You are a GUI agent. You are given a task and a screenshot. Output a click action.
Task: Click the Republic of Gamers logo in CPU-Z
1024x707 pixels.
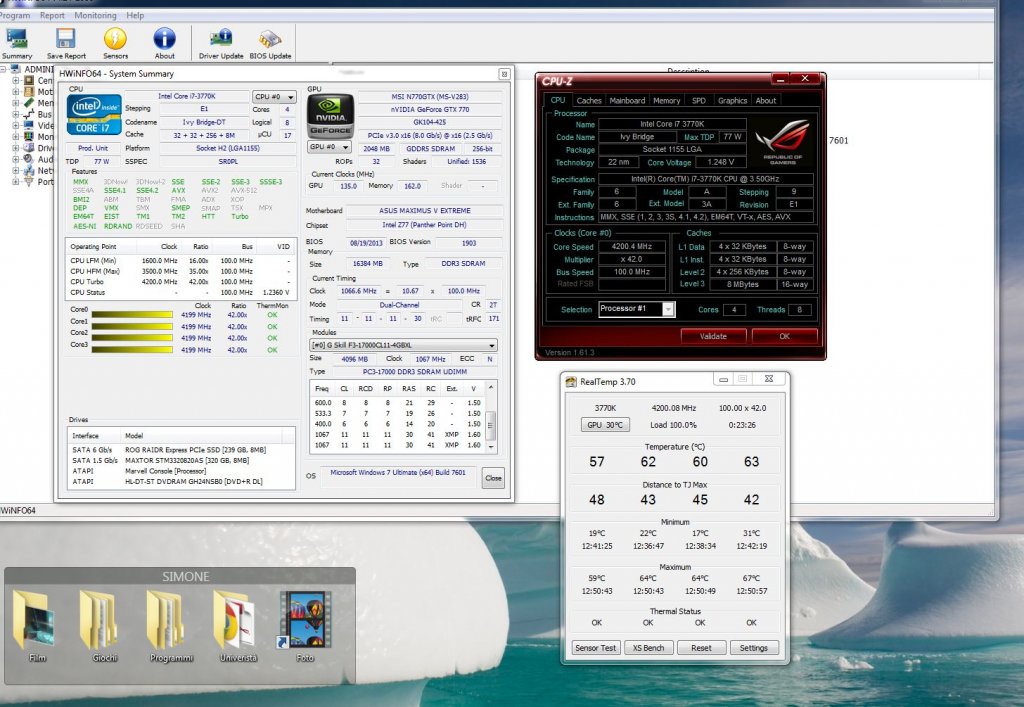pos(782,140)
